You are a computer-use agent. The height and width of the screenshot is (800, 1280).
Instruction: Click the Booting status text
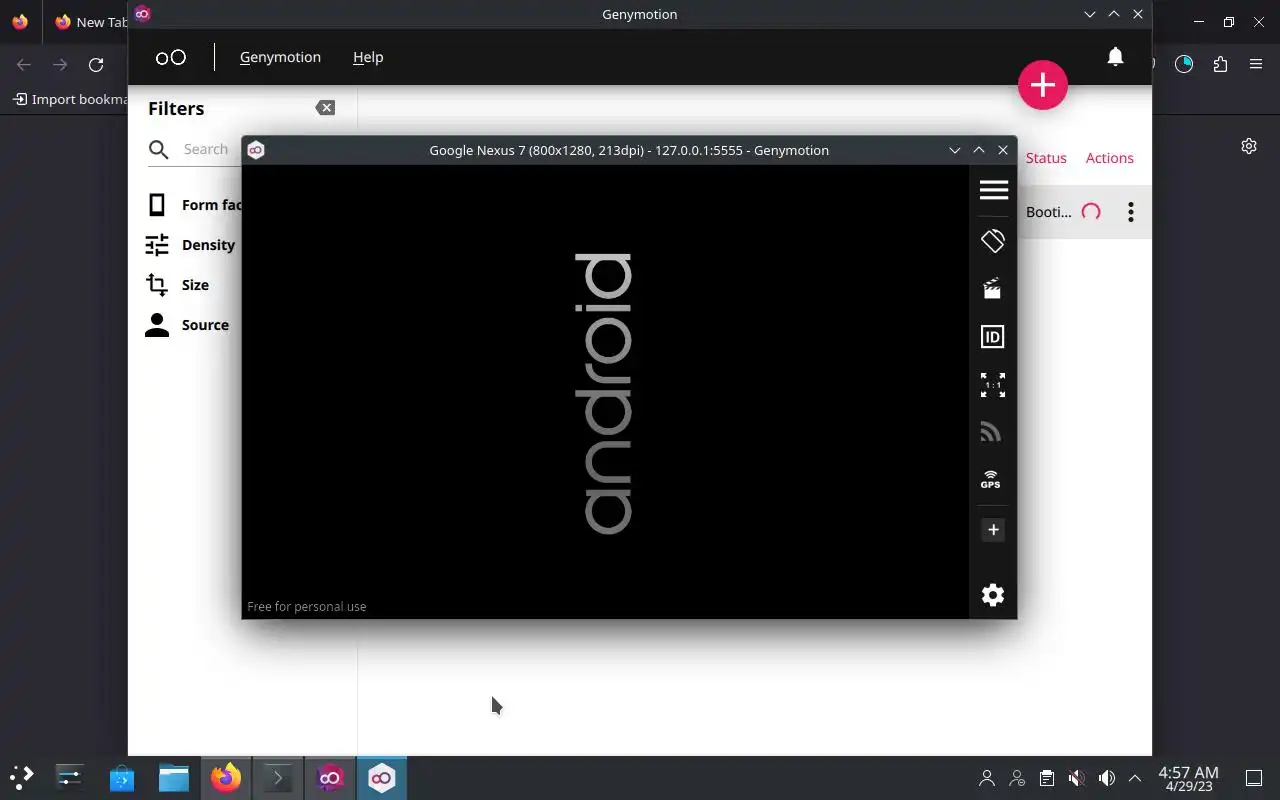click(x=1048, y=212)
